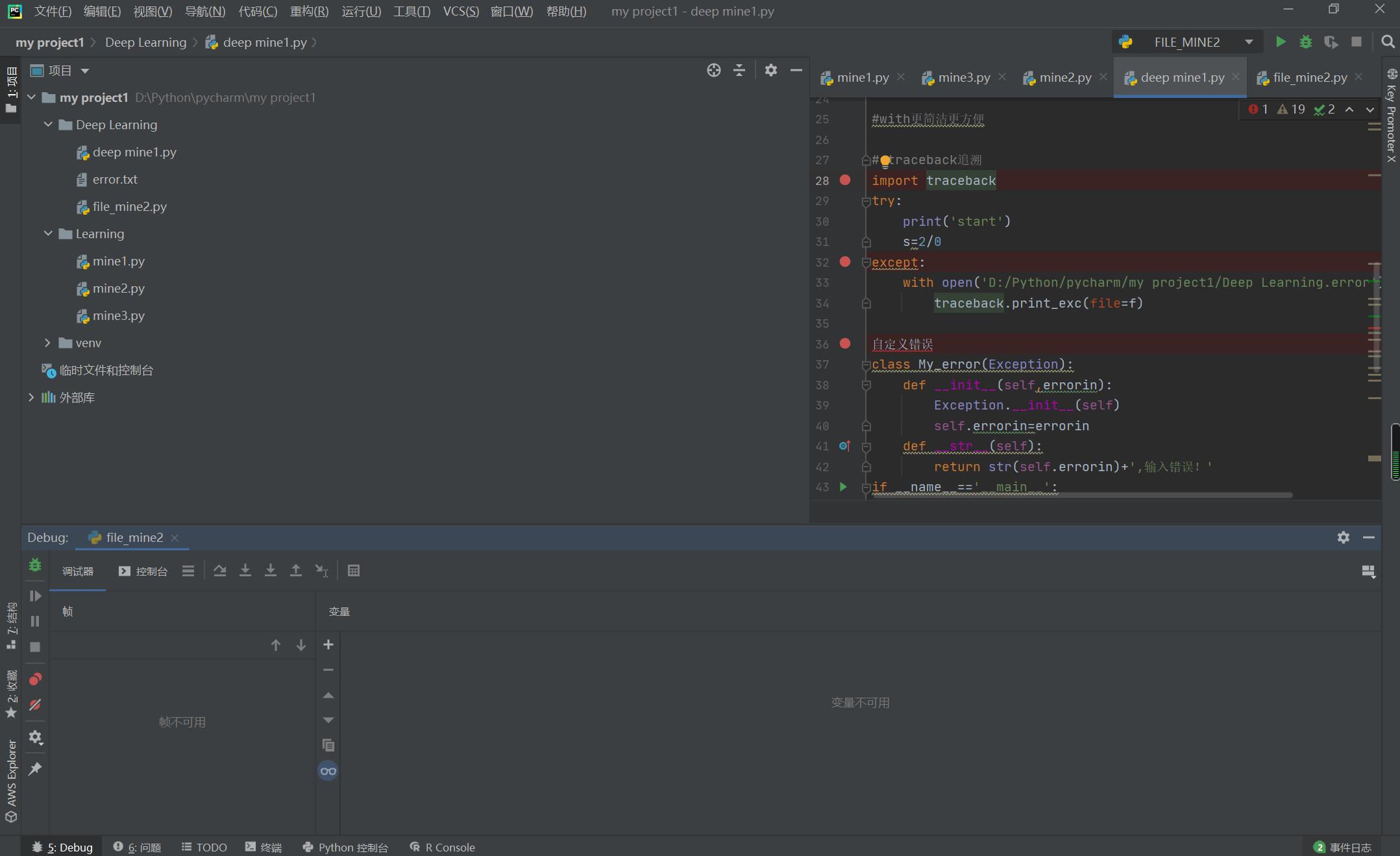
Task: Go to next highlighted error arrow
Action: tap(1370, 110)
